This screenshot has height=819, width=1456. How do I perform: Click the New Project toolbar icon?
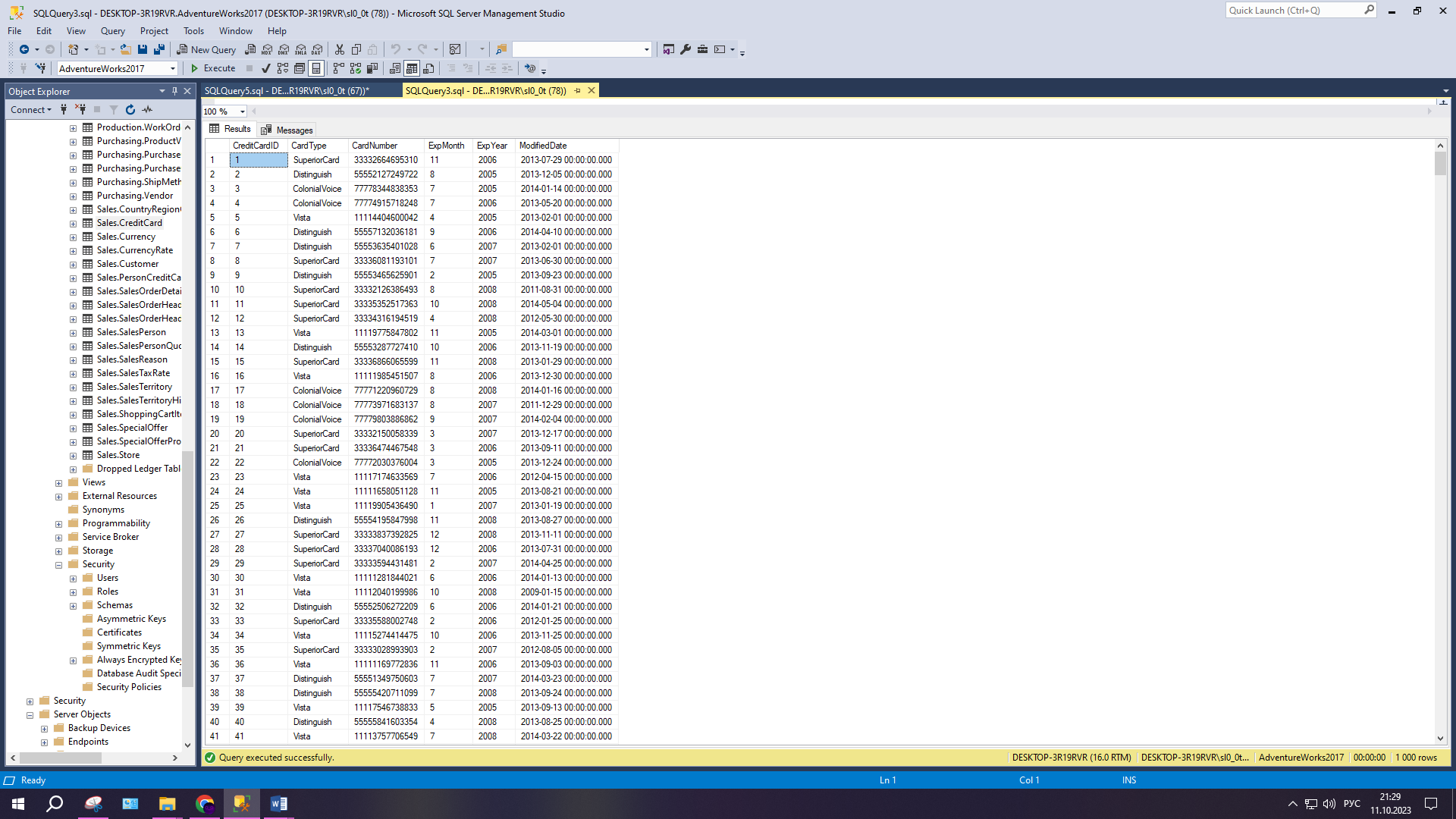click(73, 49)
